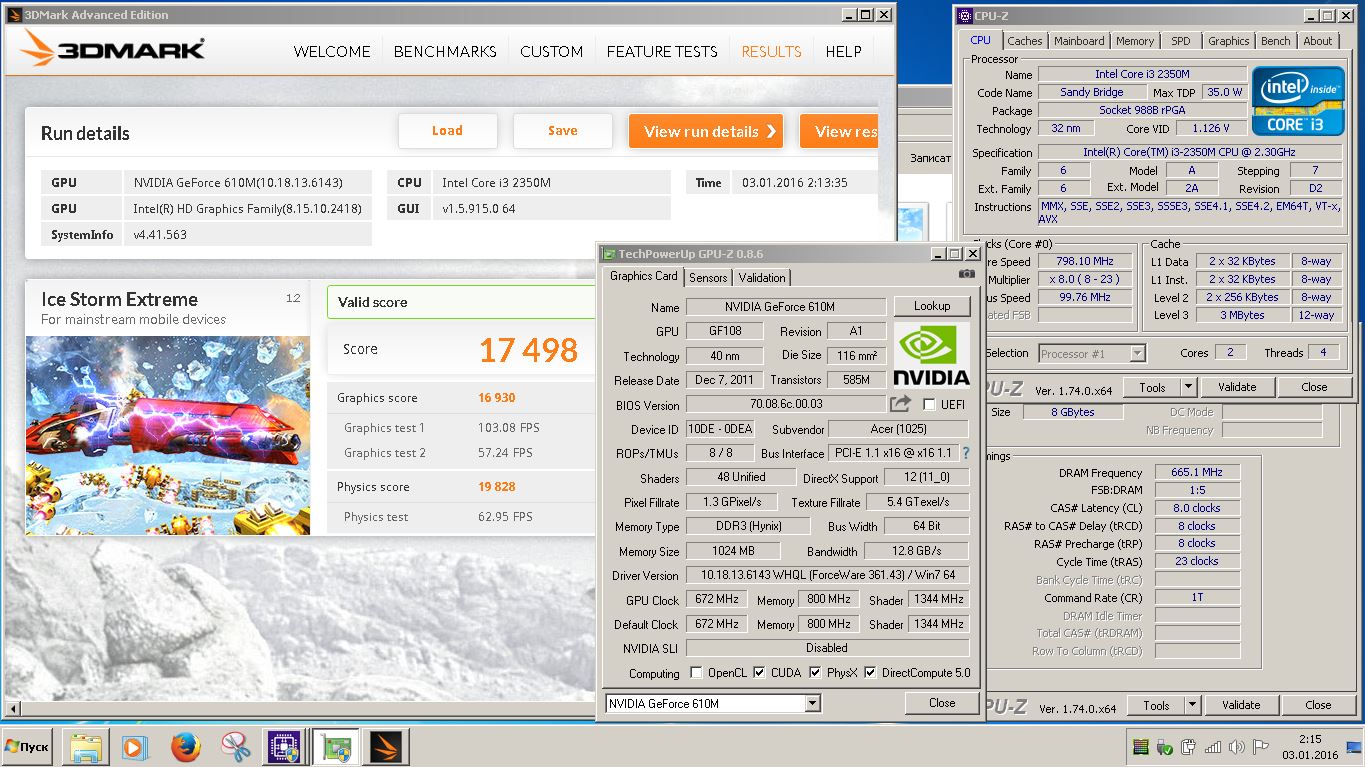Screen dimensions: 1365x767
Task: Open the NVIDIA GeForce 610M GPU selector dropdown
Action: [x=713, y=703]
